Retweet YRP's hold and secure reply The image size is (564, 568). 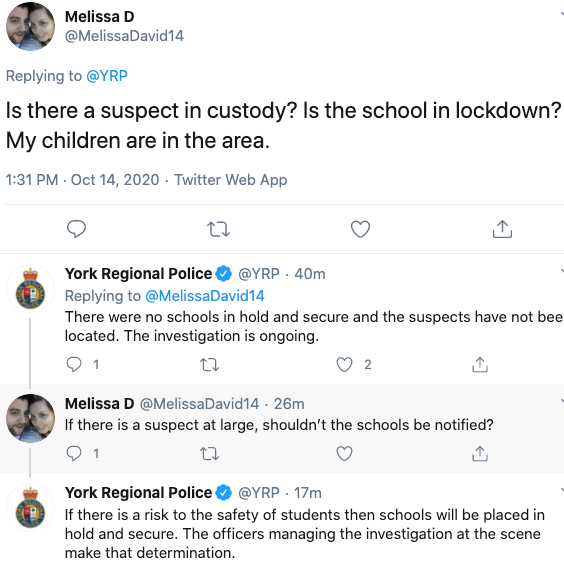tap(209, 365)
